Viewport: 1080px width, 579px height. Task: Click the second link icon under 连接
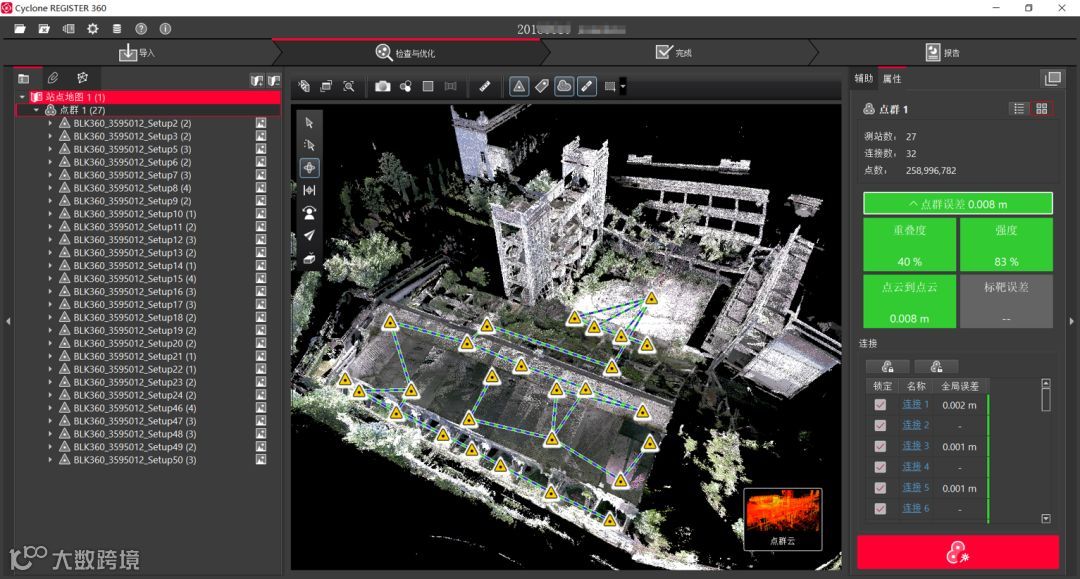pyautogui.click(x=937, y=366)
